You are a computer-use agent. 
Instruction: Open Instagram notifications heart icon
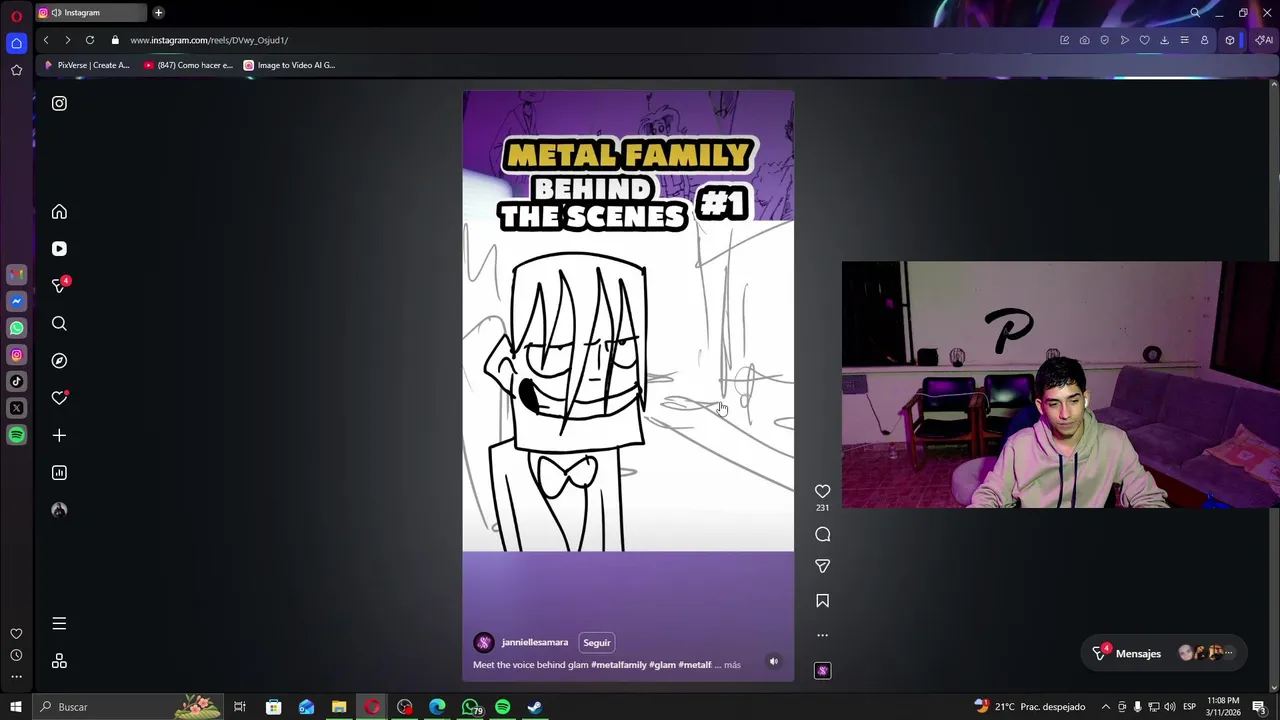[x=59, y=397]
